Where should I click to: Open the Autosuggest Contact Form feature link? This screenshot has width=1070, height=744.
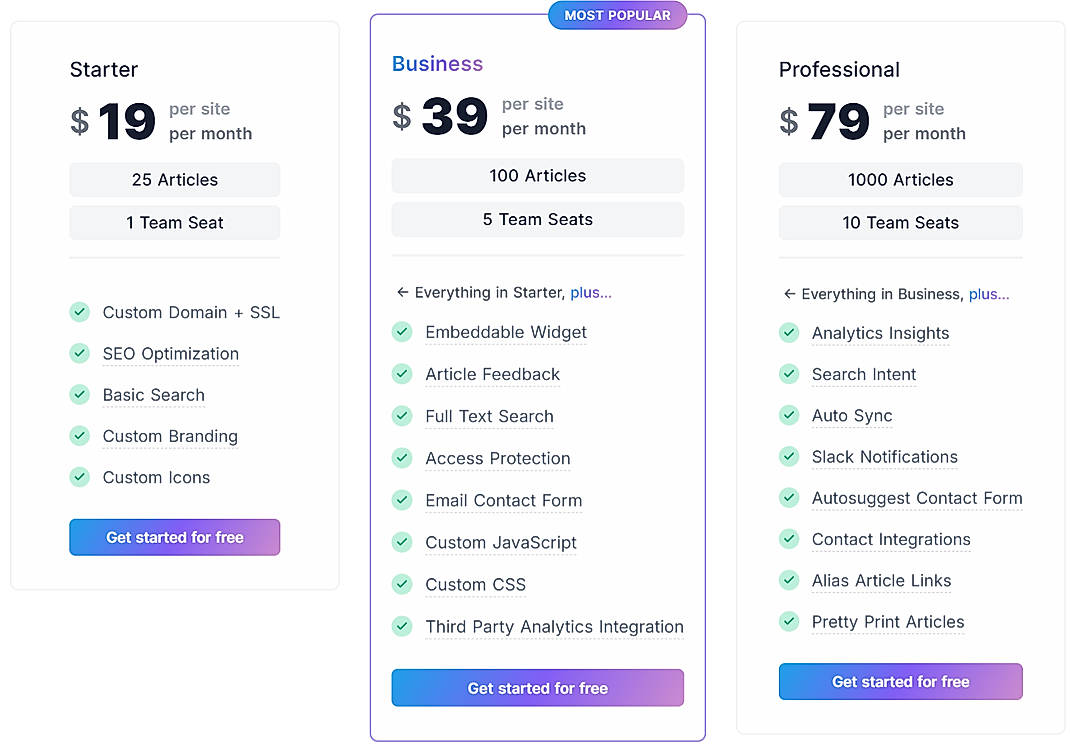(x=917, y=498)
